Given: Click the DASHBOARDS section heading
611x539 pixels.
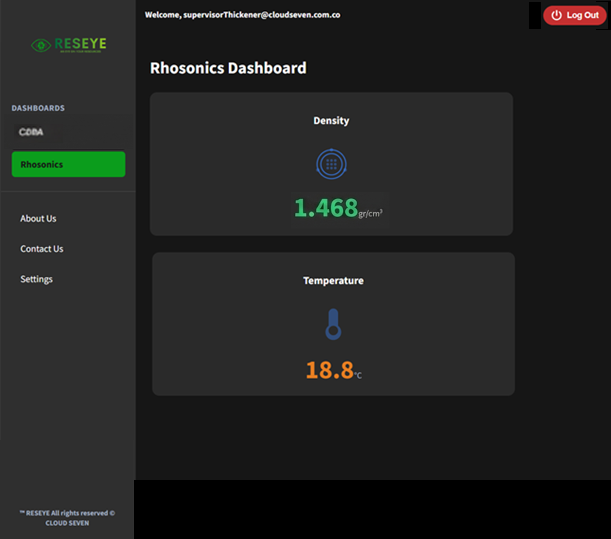Looking at the screenshot, I should click(38, 108).
